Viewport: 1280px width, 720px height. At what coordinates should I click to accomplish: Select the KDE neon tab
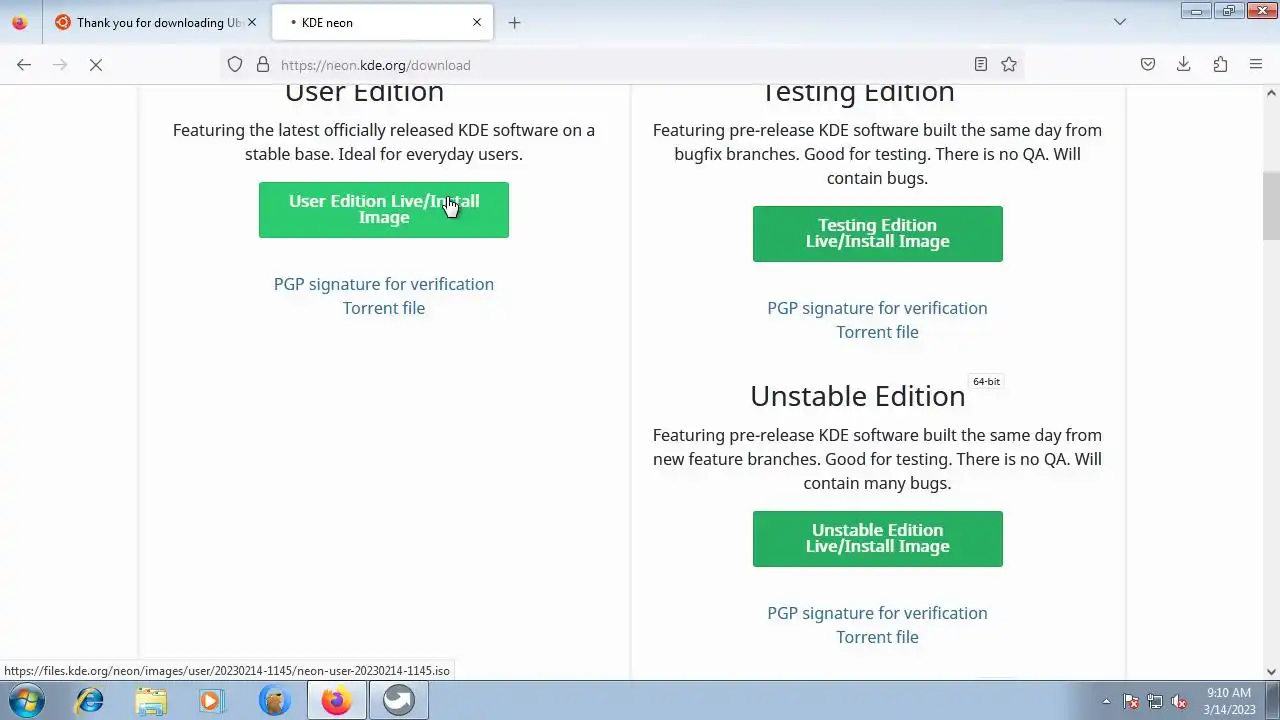coord(383,22)
